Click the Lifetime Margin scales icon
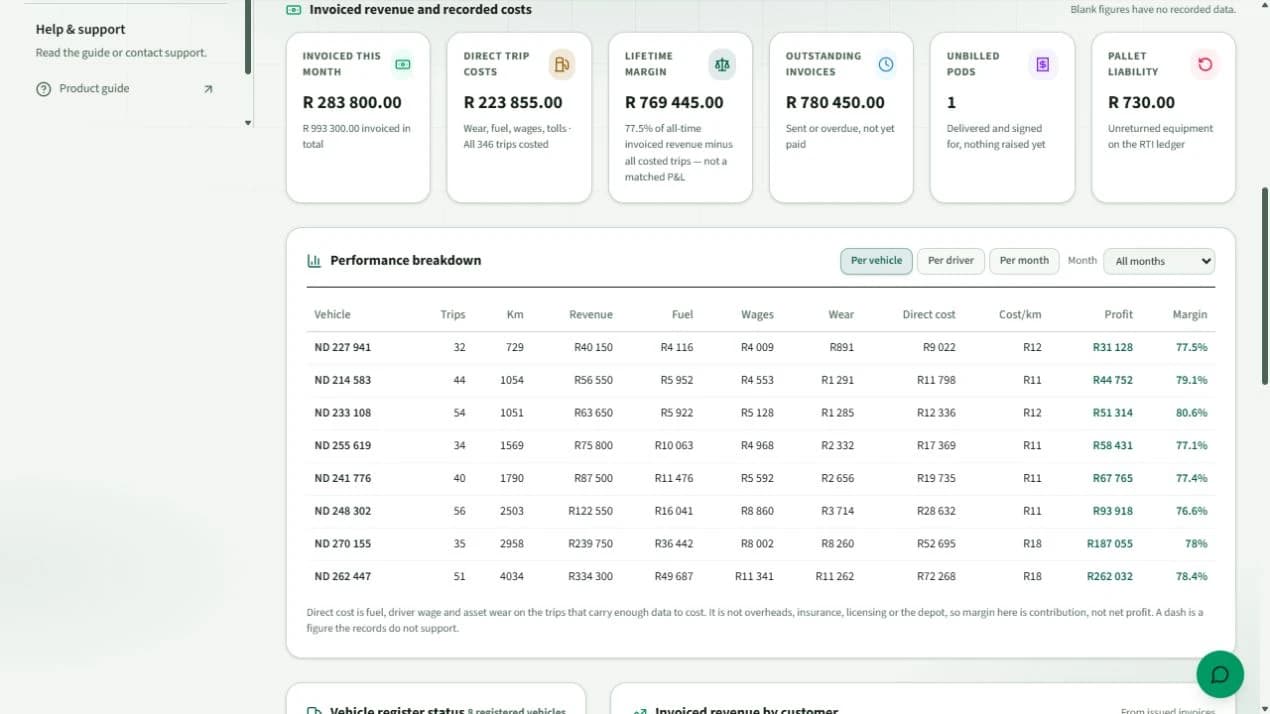 pyautogui.click(x=722, y=64)
